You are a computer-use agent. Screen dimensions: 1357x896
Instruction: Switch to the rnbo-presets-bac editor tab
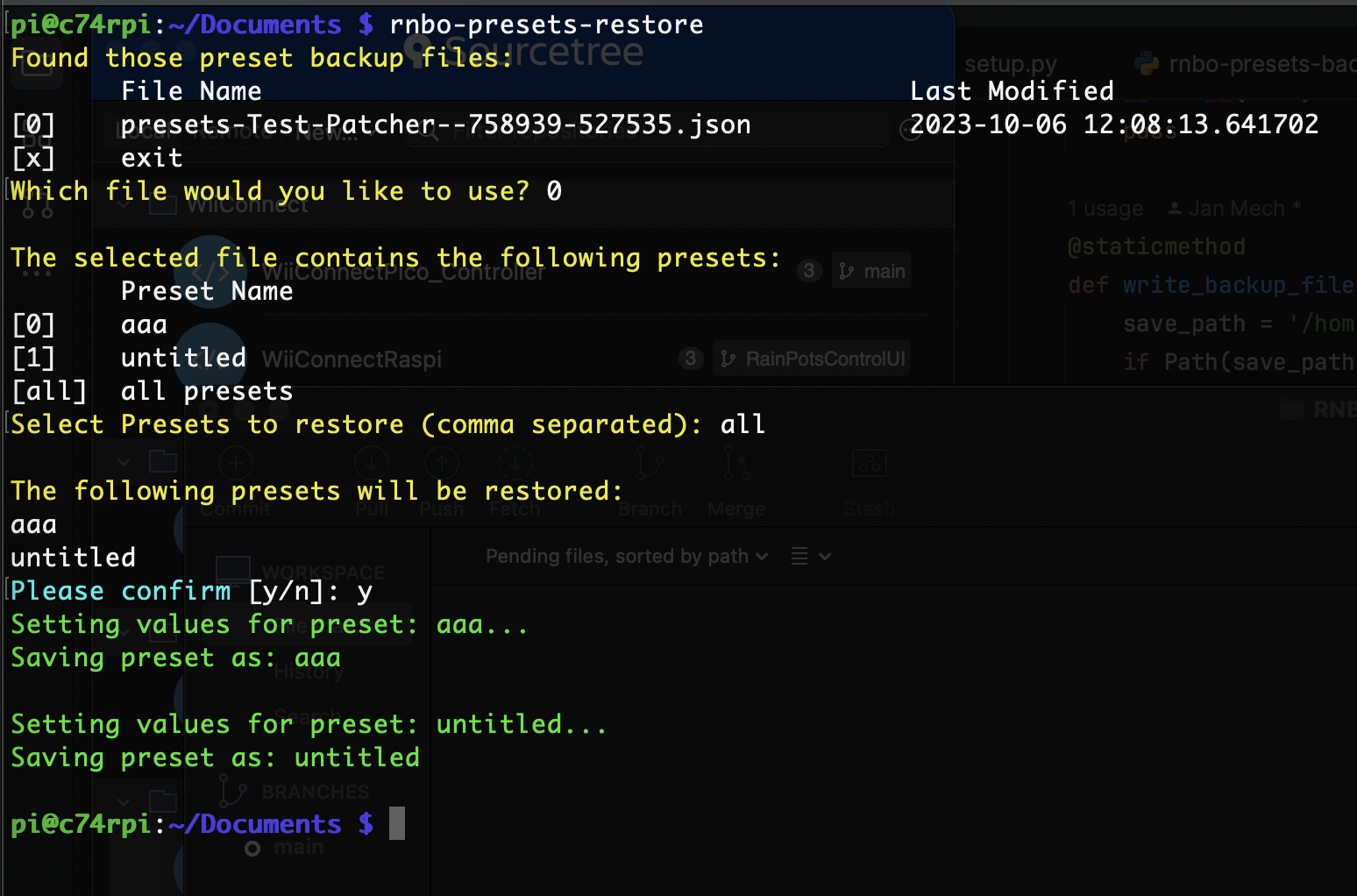tap(1245, 64)
